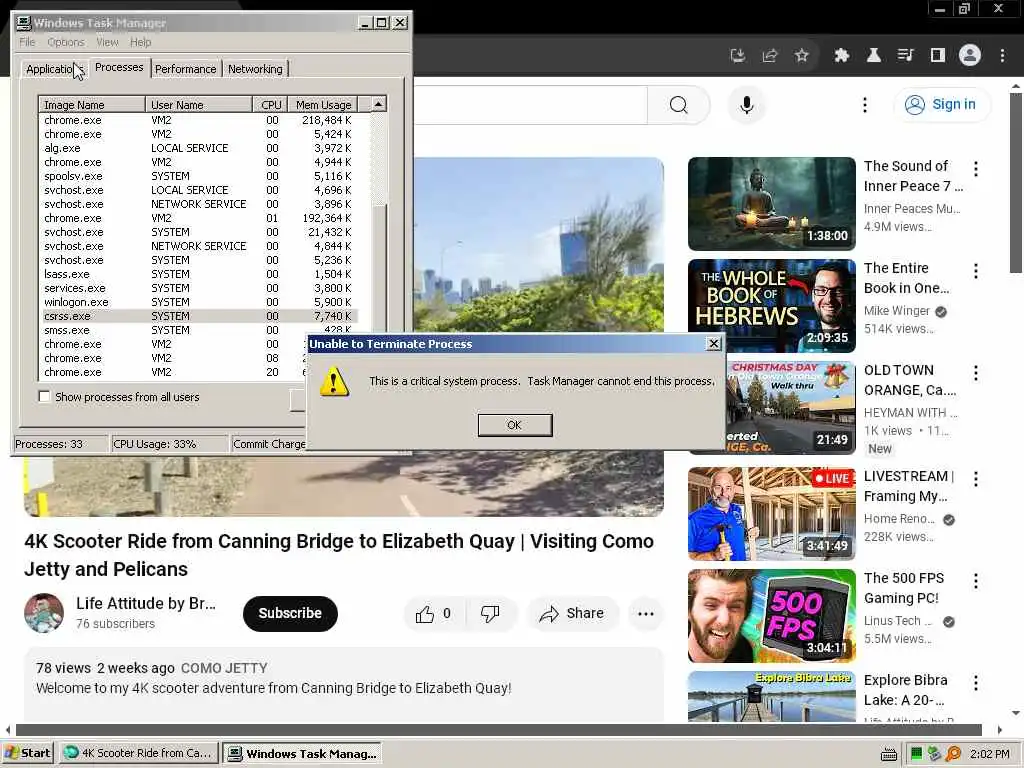This screenshot has width=1024, height=768.
Task: Click the process list scroll-up arrow
Action: 379,104
